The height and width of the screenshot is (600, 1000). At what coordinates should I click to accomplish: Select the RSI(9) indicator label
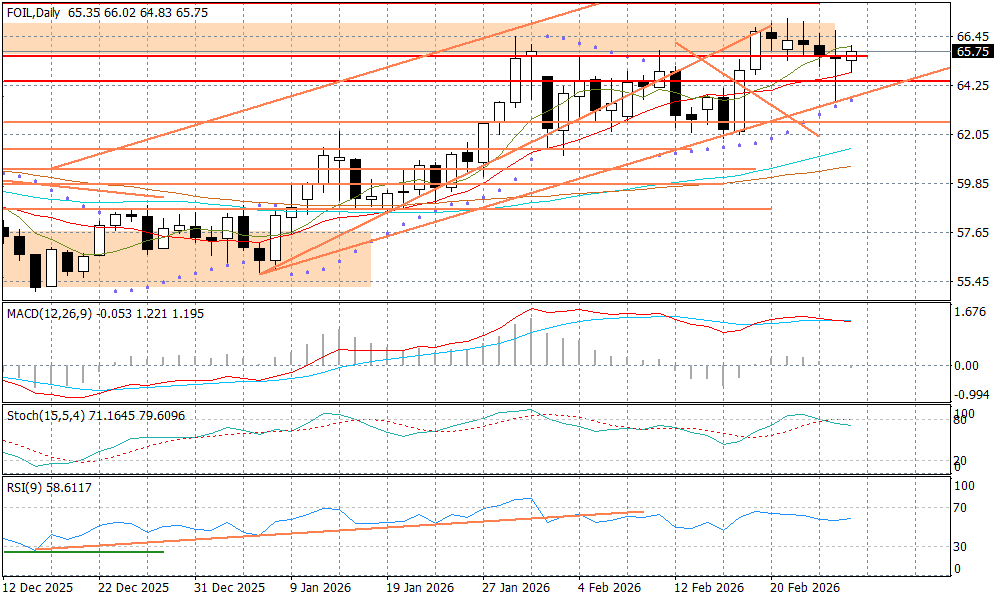coord(27,486)
